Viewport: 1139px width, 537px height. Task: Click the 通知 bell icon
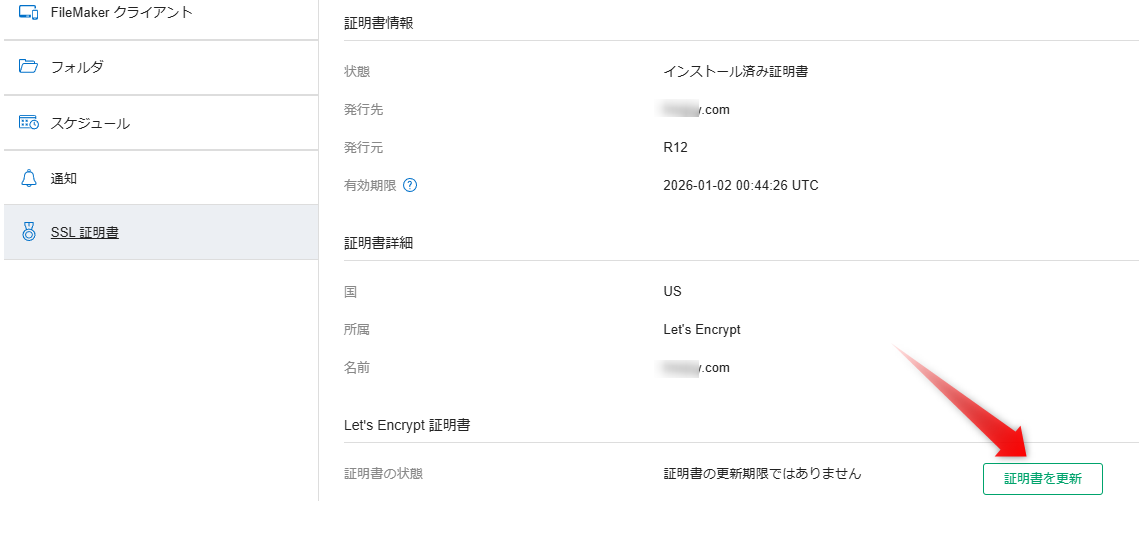pos(28,178)
